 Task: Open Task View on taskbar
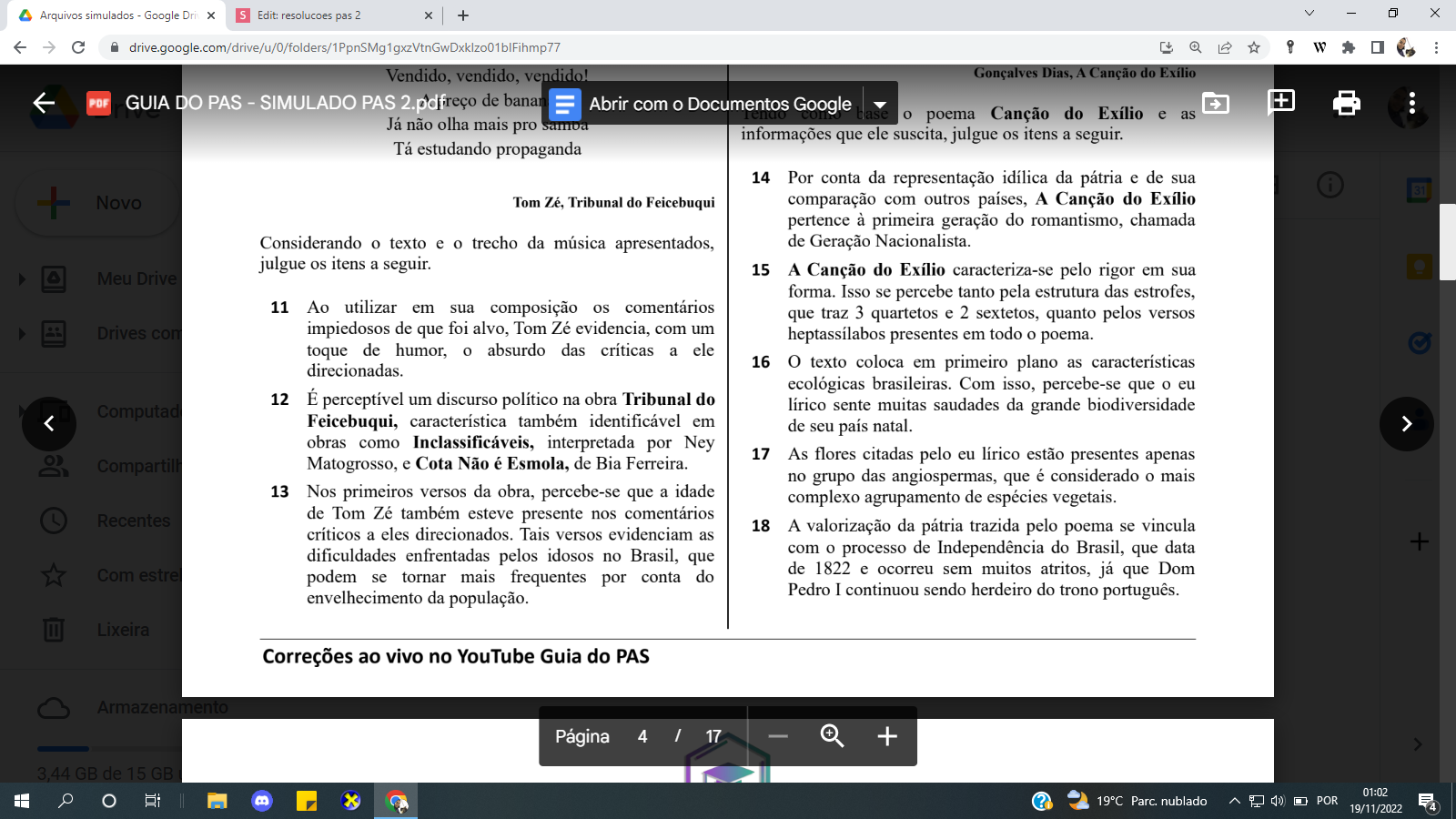click(x=153, y=801)
